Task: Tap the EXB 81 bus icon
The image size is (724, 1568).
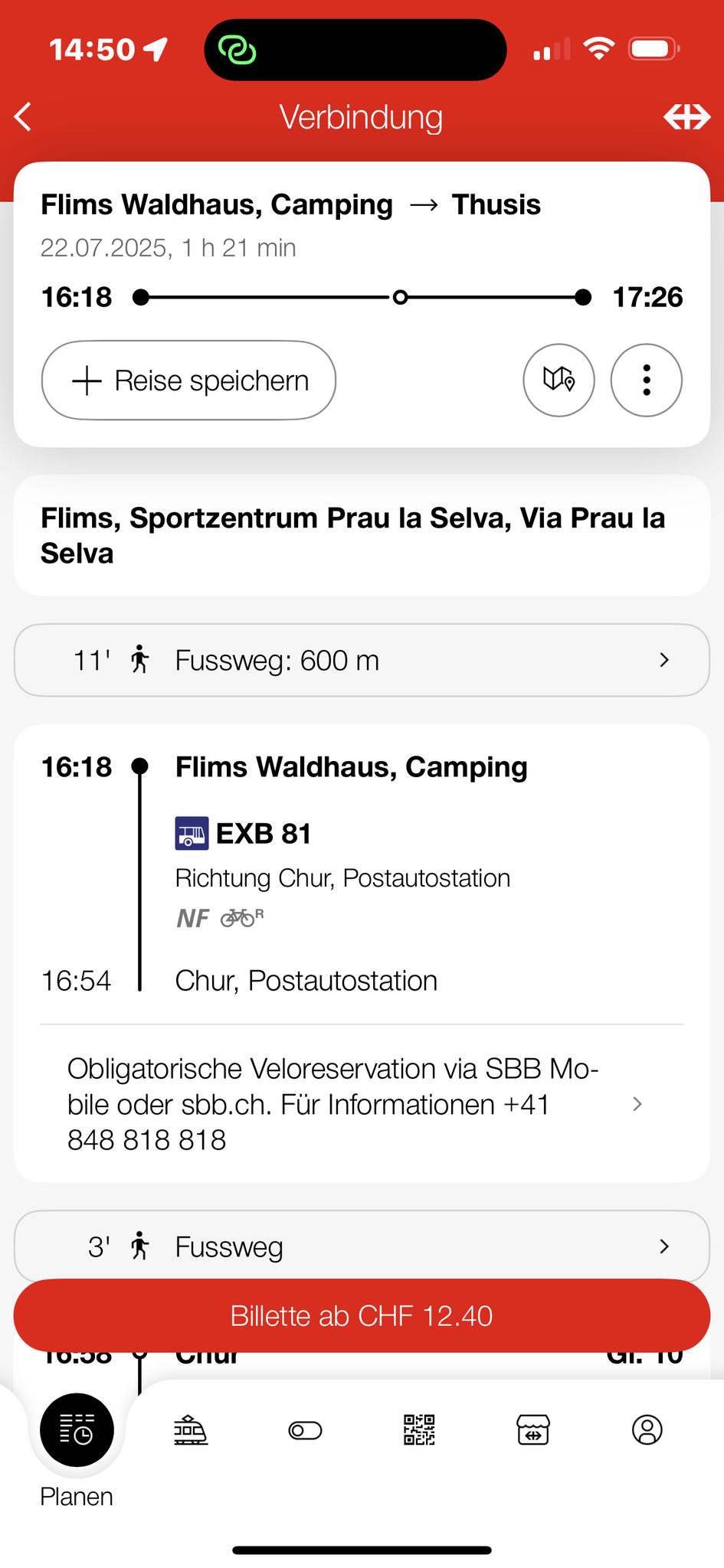Action: pos(192,834)
